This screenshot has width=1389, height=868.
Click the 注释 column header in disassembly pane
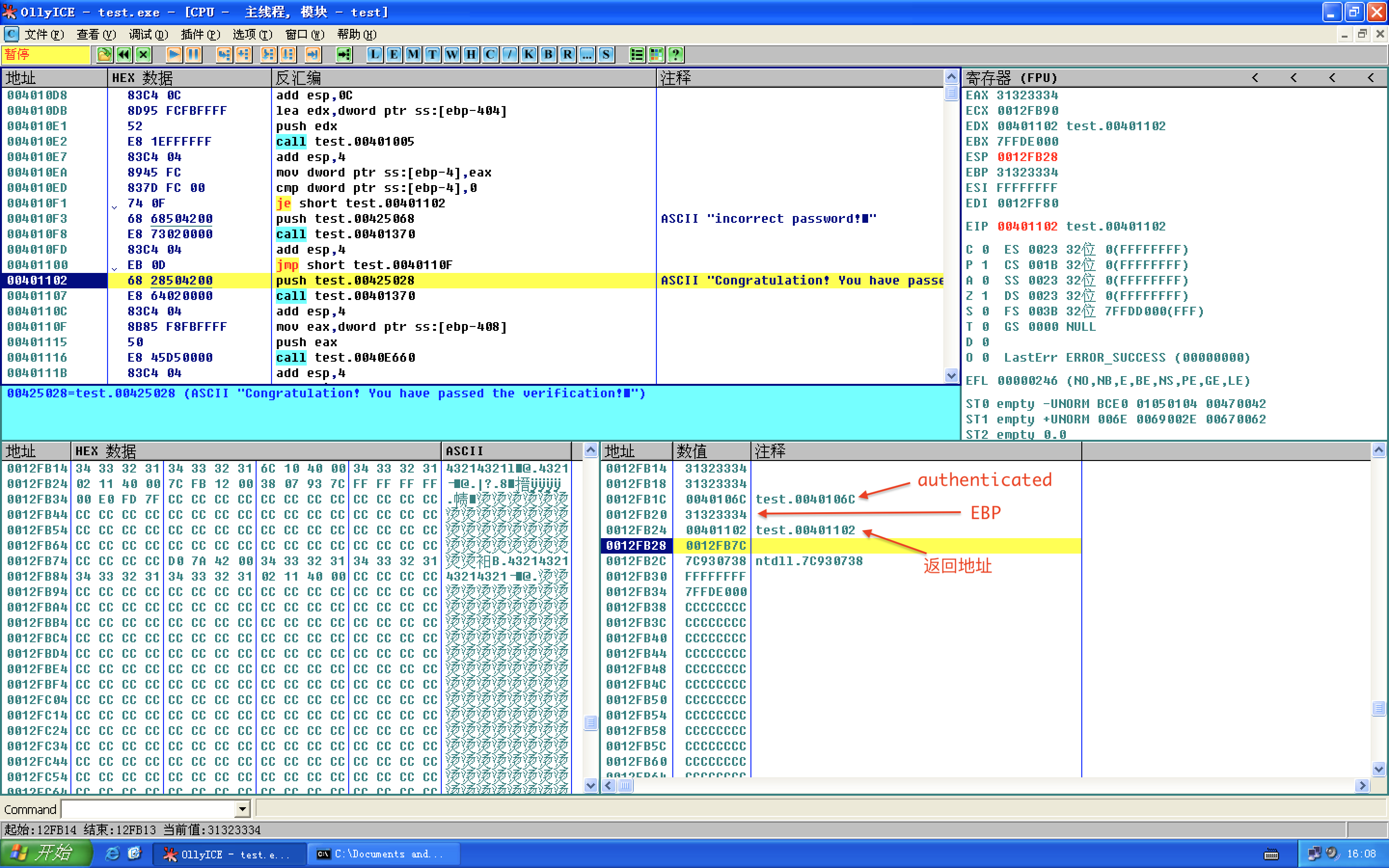[x=800, y=78]
